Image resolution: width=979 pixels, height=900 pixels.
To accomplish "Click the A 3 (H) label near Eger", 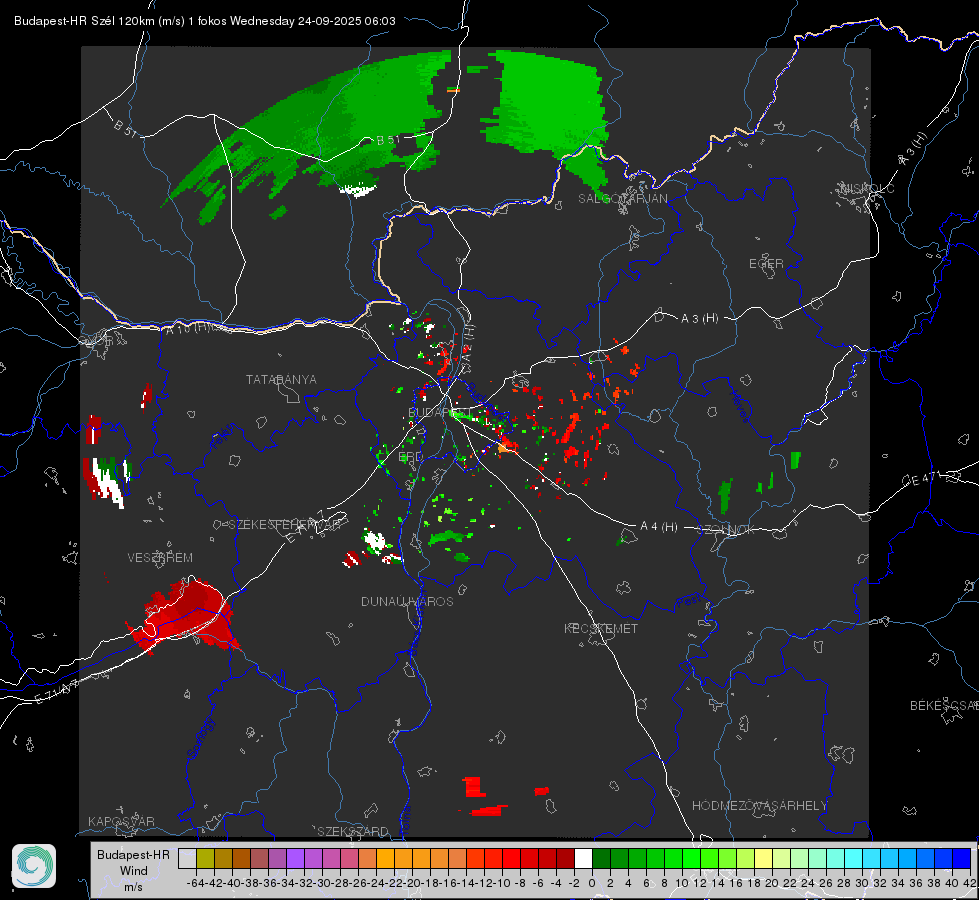I will click(x=699, y=319).
